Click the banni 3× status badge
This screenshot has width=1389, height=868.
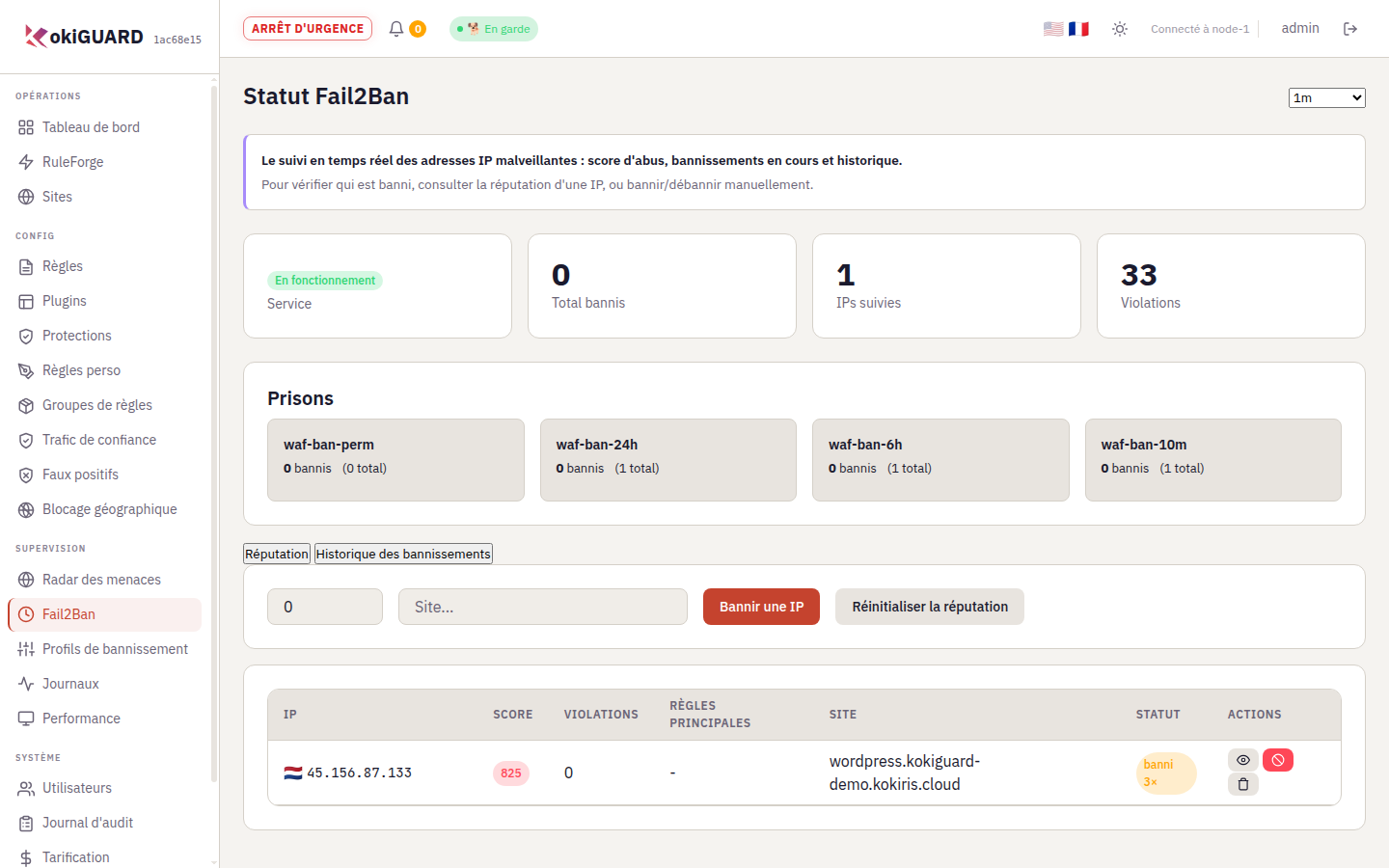1166,773
